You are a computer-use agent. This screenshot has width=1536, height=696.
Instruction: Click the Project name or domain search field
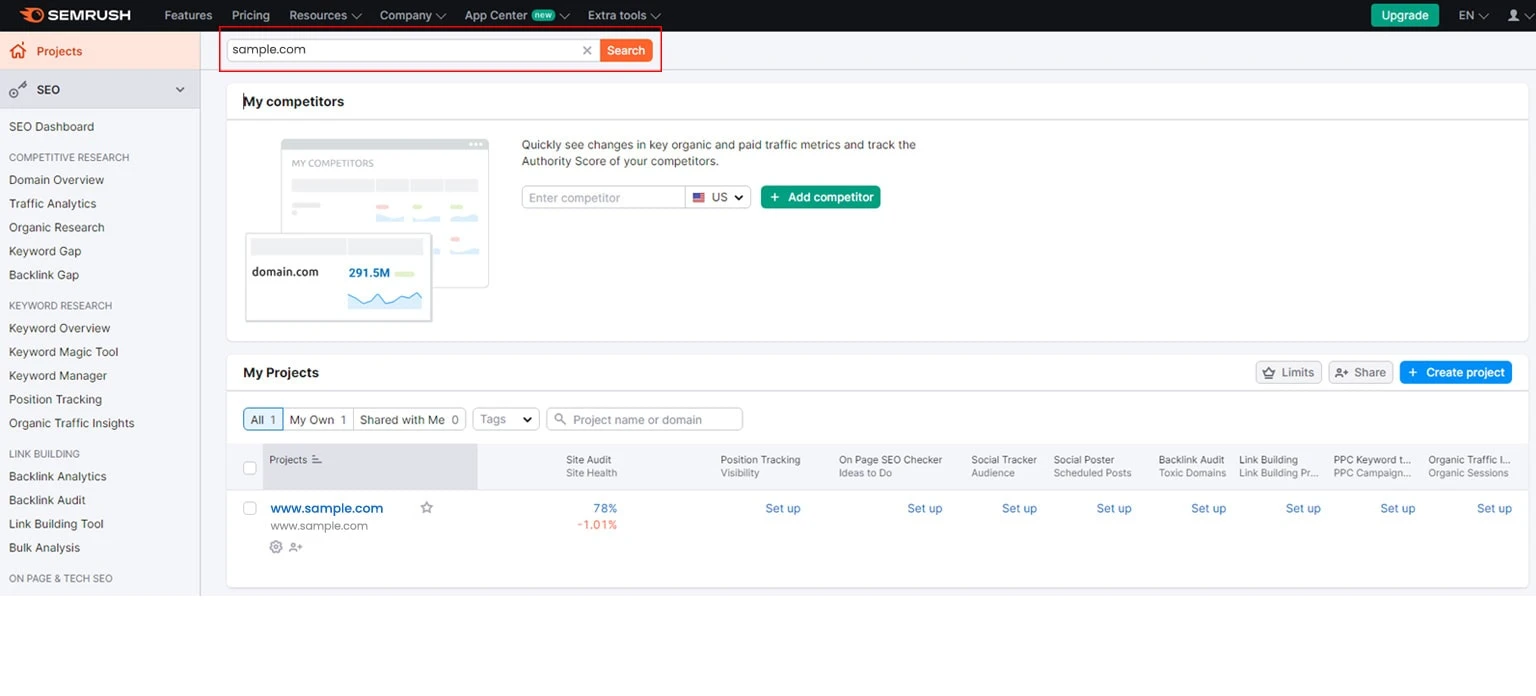645,419
